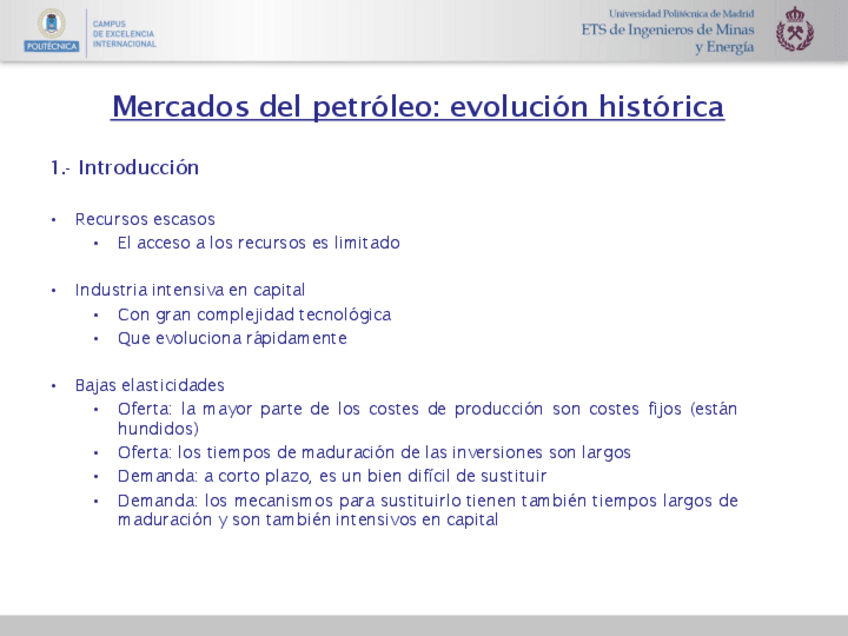Image resolution: width=848 pixels, height=636 pixels.
Task: Click the 'Campus de Excelencia Internacional' text
Action: (124, 34)
